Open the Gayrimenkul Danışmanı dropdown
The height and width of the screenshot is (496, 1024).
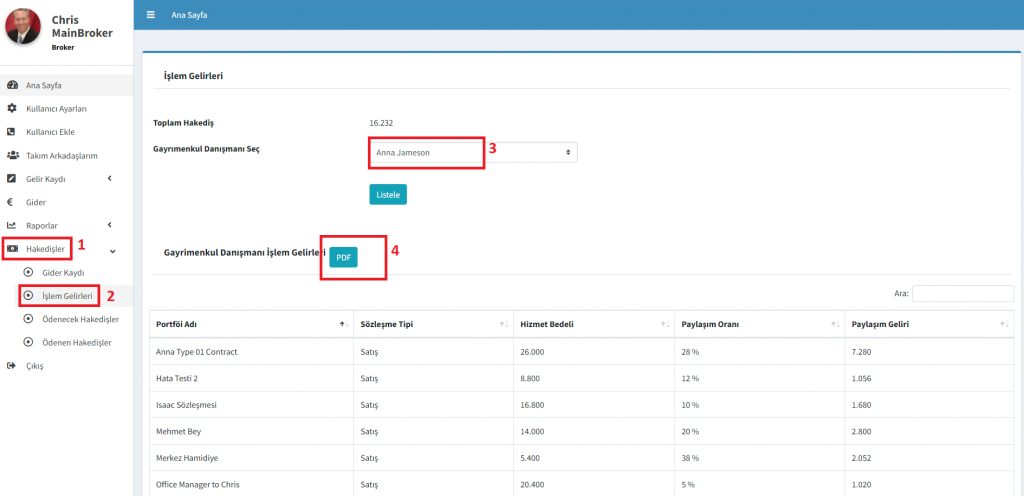tap(472, 152)
